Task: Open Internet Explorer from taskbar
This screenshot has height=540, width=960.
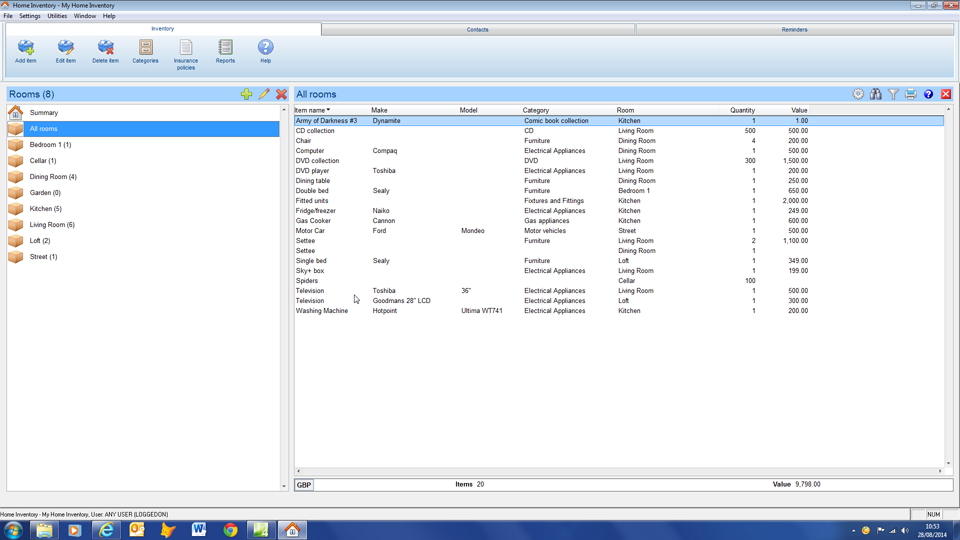Action: click(x=106, y=530)
